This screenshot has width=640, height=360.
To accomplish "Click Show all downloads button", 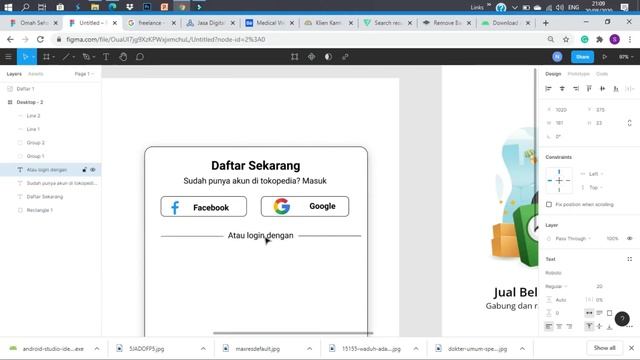I will (x=604, y=348).
